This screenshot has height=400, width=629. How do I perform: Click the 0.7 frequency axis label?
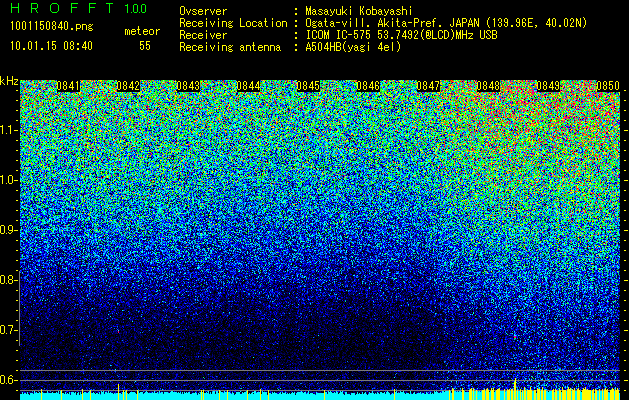click(8, 330)
